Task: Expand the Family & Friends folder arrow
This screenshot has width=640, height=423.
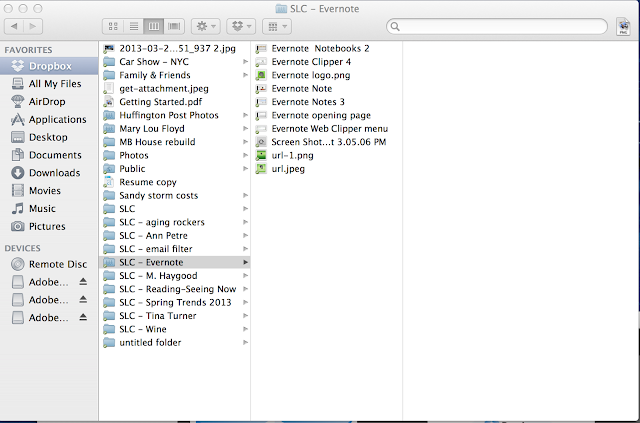Action: click(x=245, y=75)
